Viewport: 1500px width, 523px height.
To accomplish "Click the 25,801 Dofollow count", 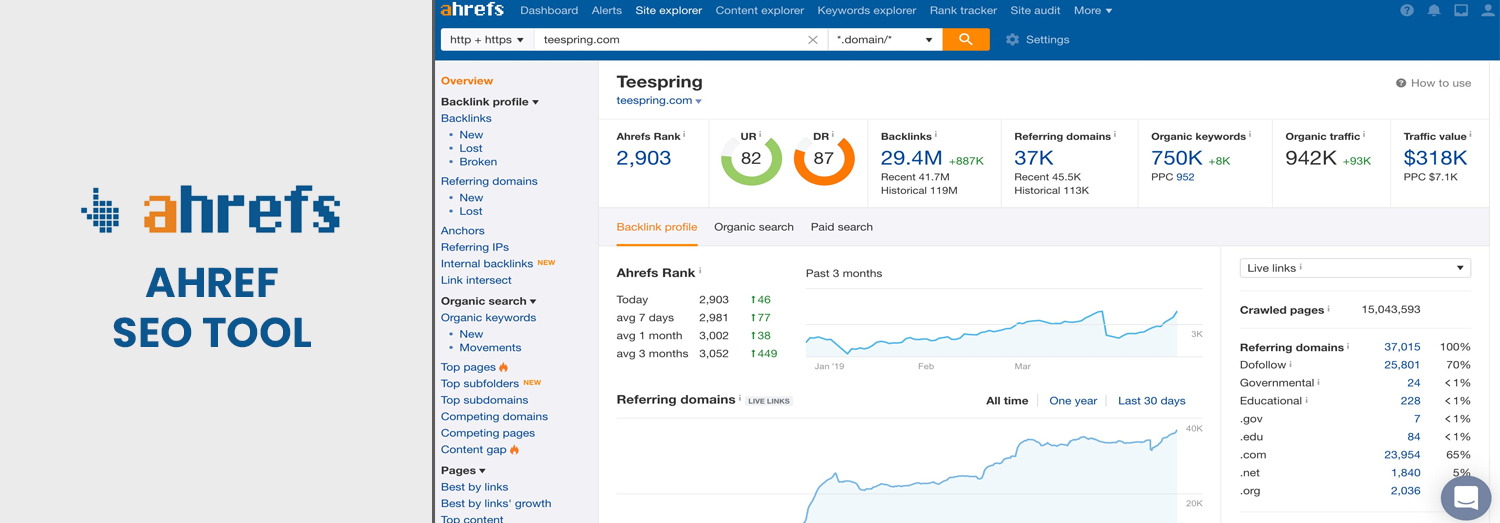I will (1402, 365).
